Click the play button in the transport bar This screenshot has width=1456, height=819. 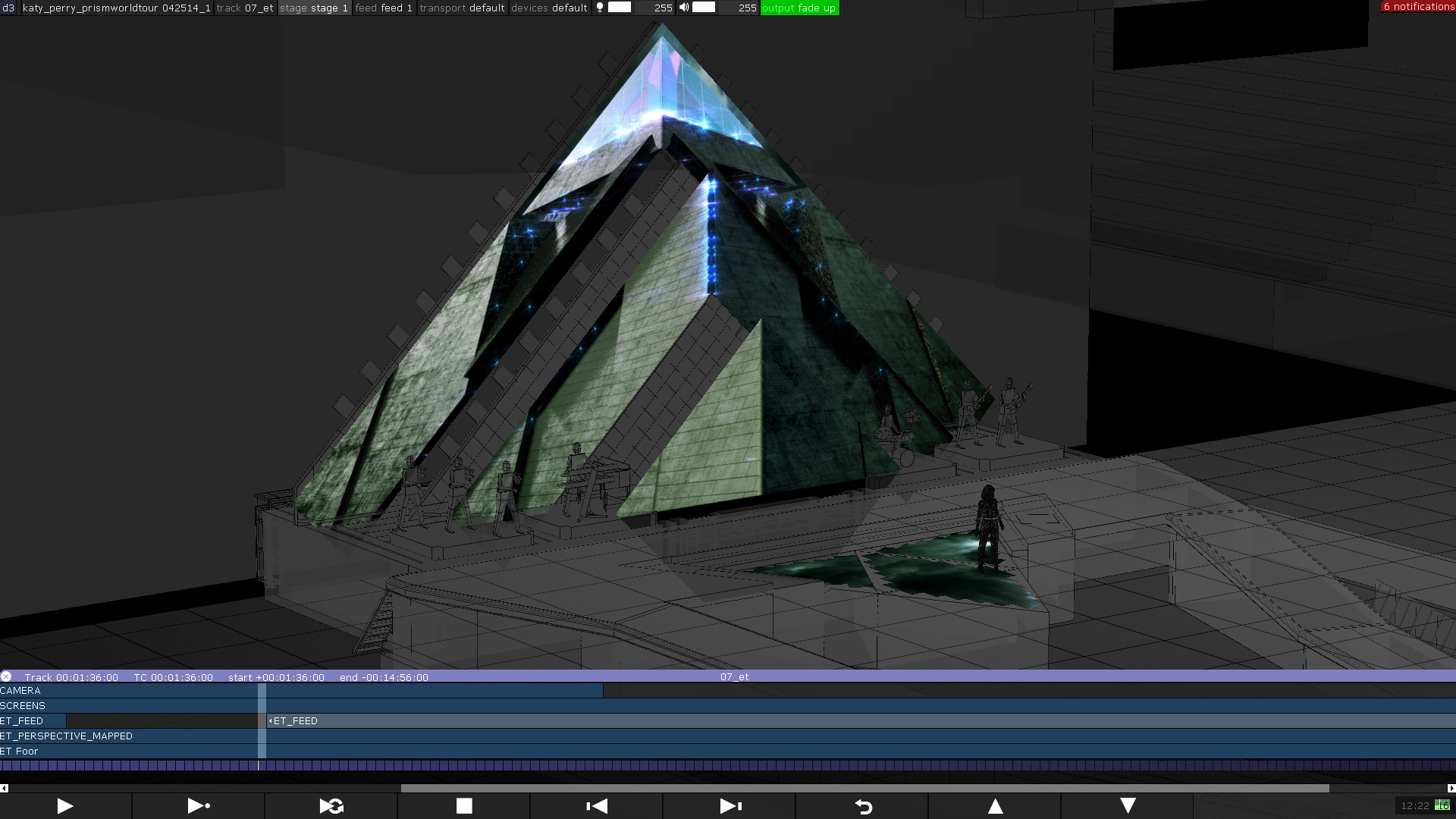(65, 806)
